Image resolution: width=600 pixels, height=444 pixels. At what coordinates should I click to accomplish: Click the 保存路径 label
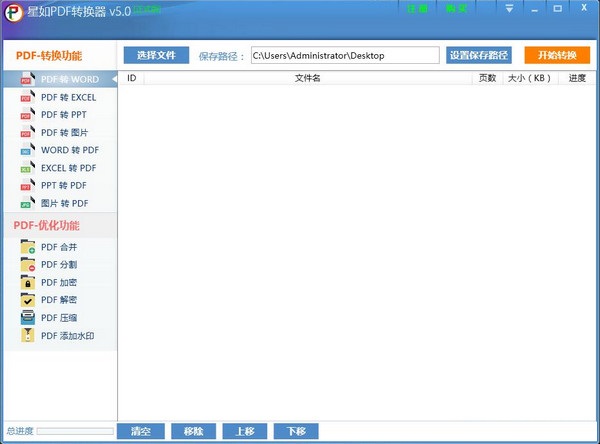pyautogui.click(x=221, y=56)
